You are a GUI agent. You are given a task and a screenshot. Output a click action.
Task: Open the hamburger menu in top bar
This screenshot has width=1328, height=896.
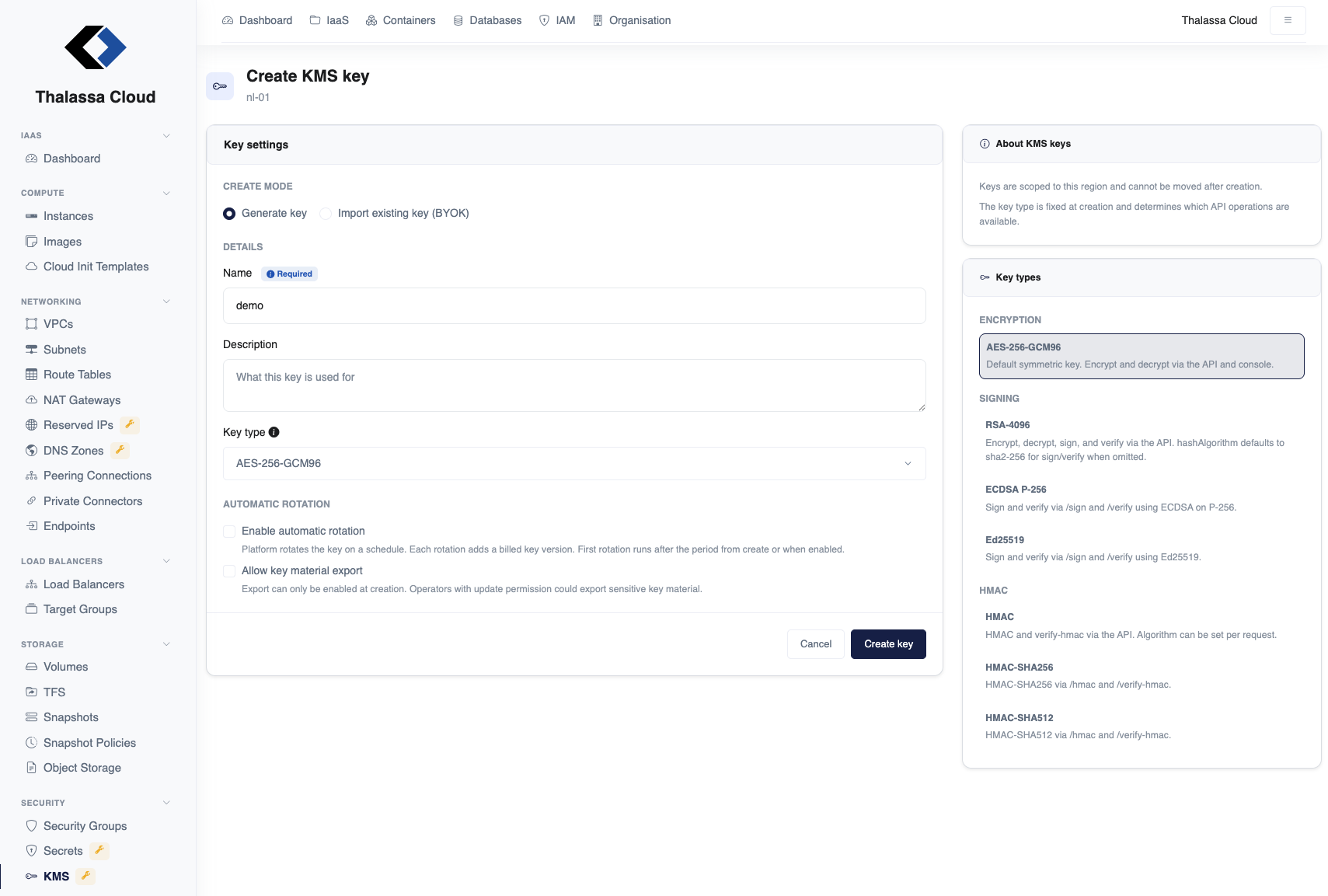(1288, 20)
